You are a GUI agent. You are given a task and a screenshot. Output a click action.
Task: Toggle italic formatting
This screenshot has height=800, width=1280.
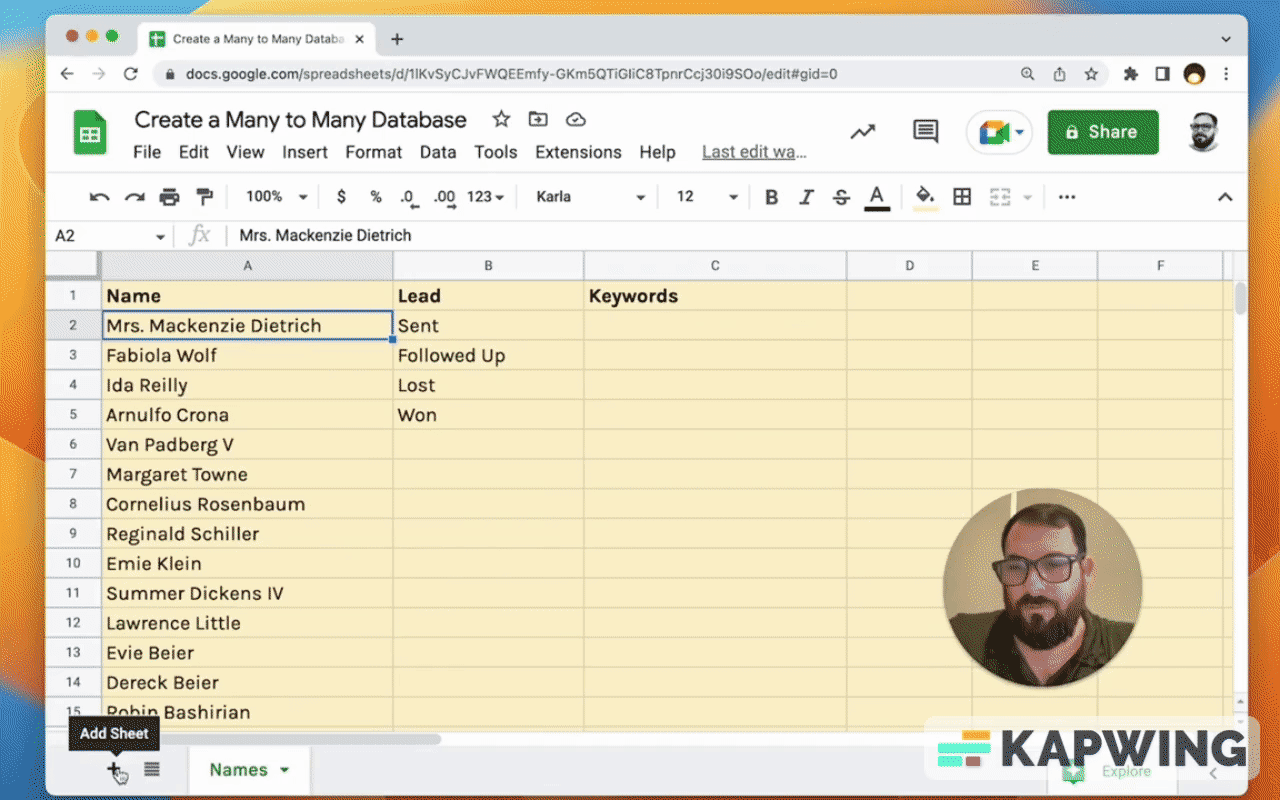click(806, 197)
